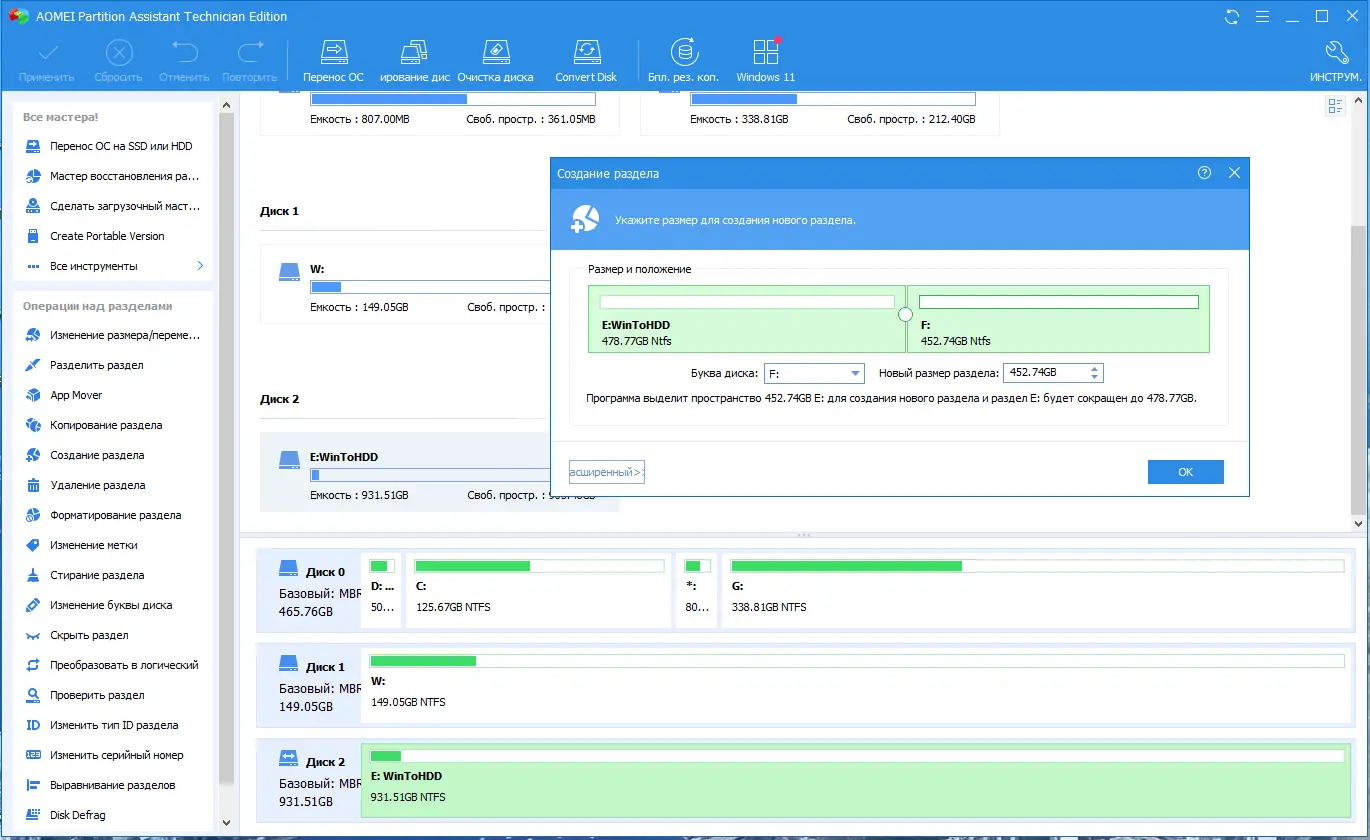This screenshot has width=1370, height=840.
Task: Click the refresh icon in title bar
Action: pos(1232,17)
